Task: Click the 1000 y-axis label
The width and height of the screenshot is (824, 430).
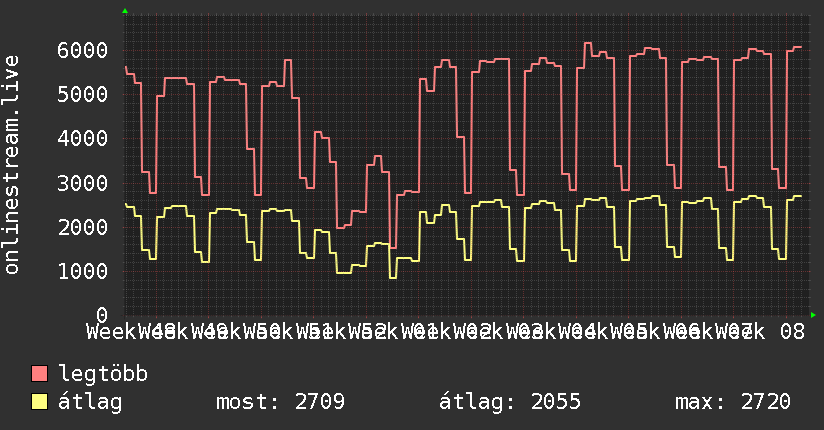Action: (x=83, y=271)
